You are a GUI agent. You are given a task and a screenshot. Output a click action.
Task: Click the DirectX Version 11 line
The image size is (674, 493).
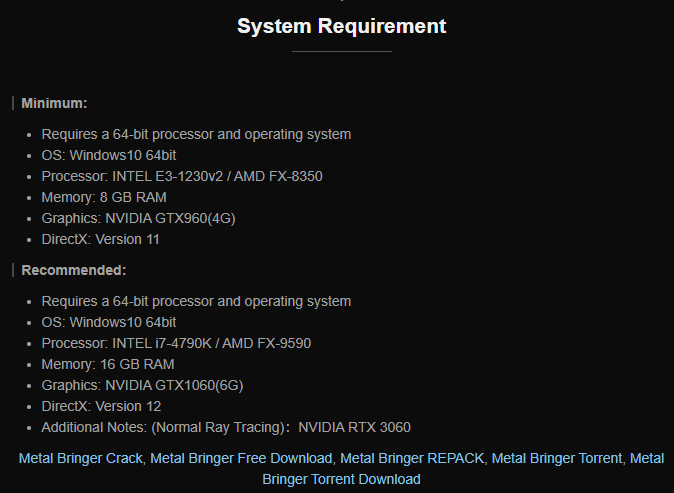click(x=101, y=239)
